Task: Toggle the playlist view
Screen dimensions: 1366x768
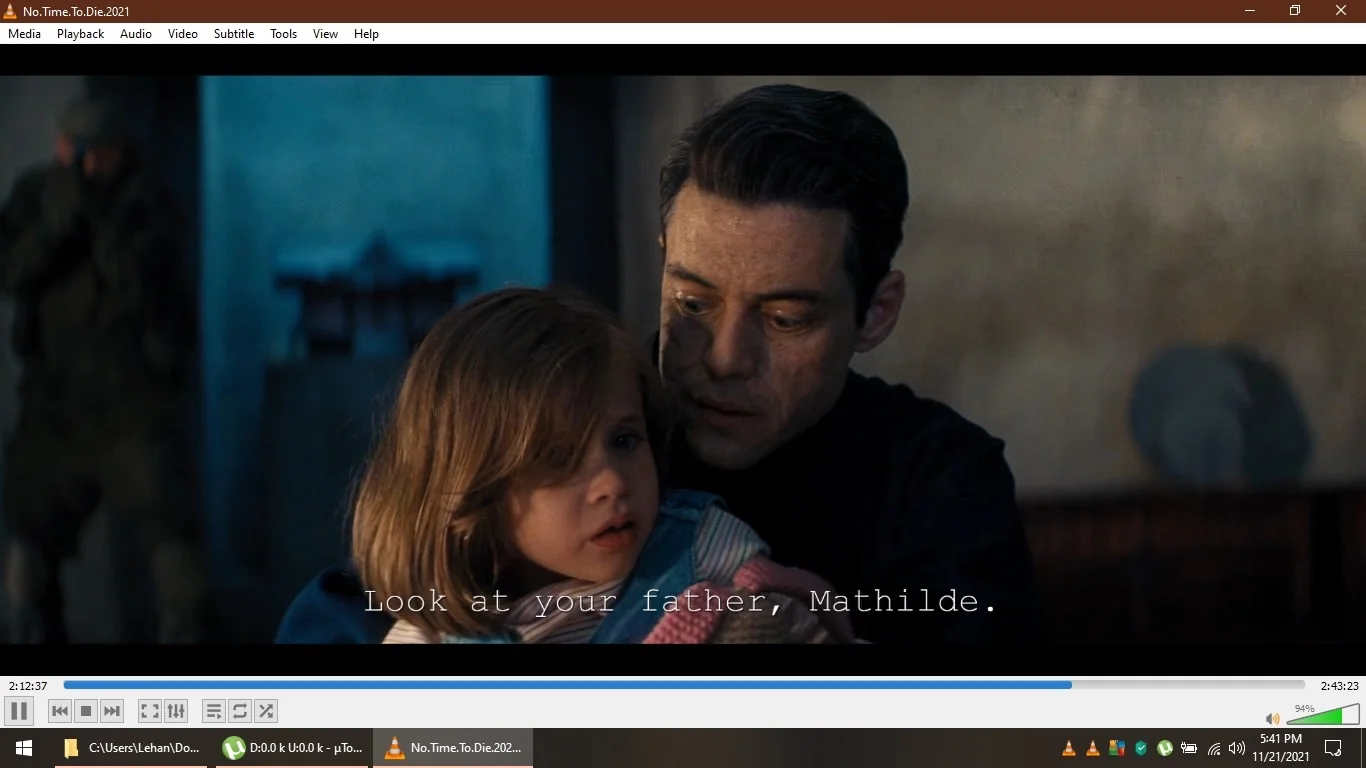Action: 214,711
